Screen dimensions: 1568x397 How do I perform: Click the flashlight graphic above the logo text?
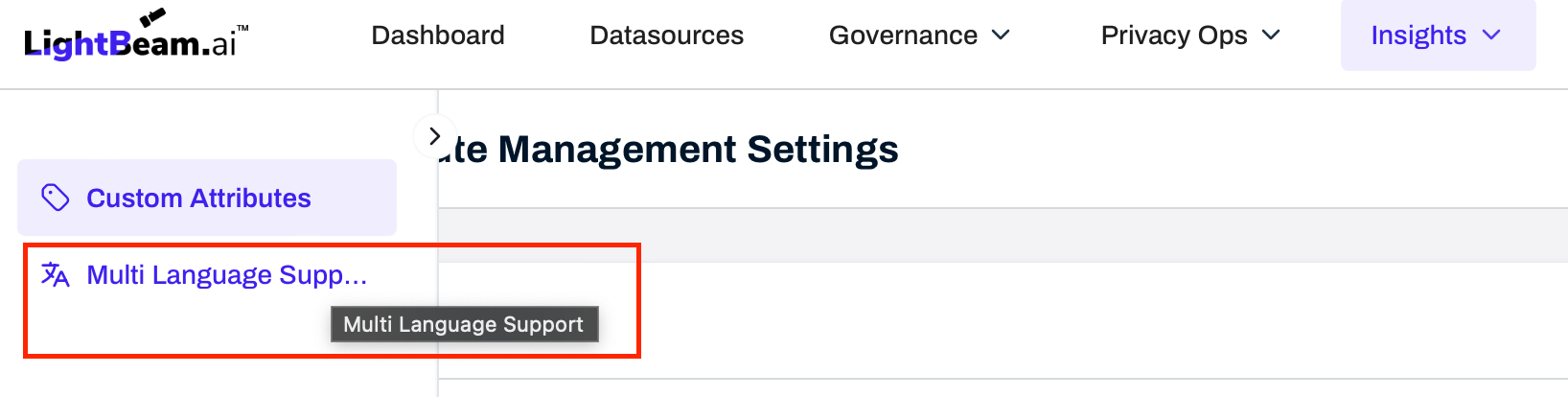pos(152,17)
